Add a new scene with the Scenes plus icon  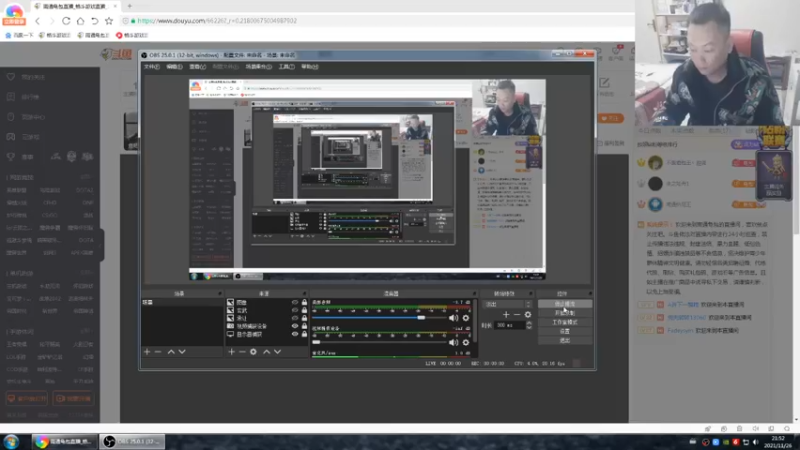147,352
